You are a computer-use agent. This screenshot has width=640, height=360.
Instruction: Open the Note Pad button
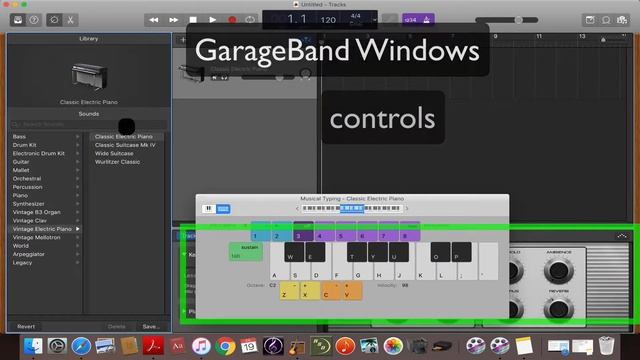[x=590, y=20]
